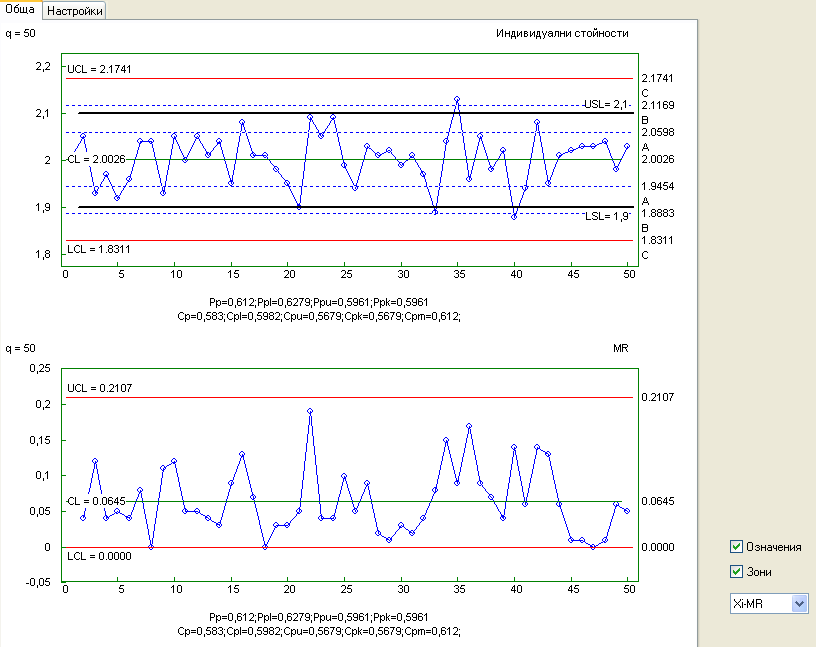Uncheck the Означения checkbox

point(737,547)
